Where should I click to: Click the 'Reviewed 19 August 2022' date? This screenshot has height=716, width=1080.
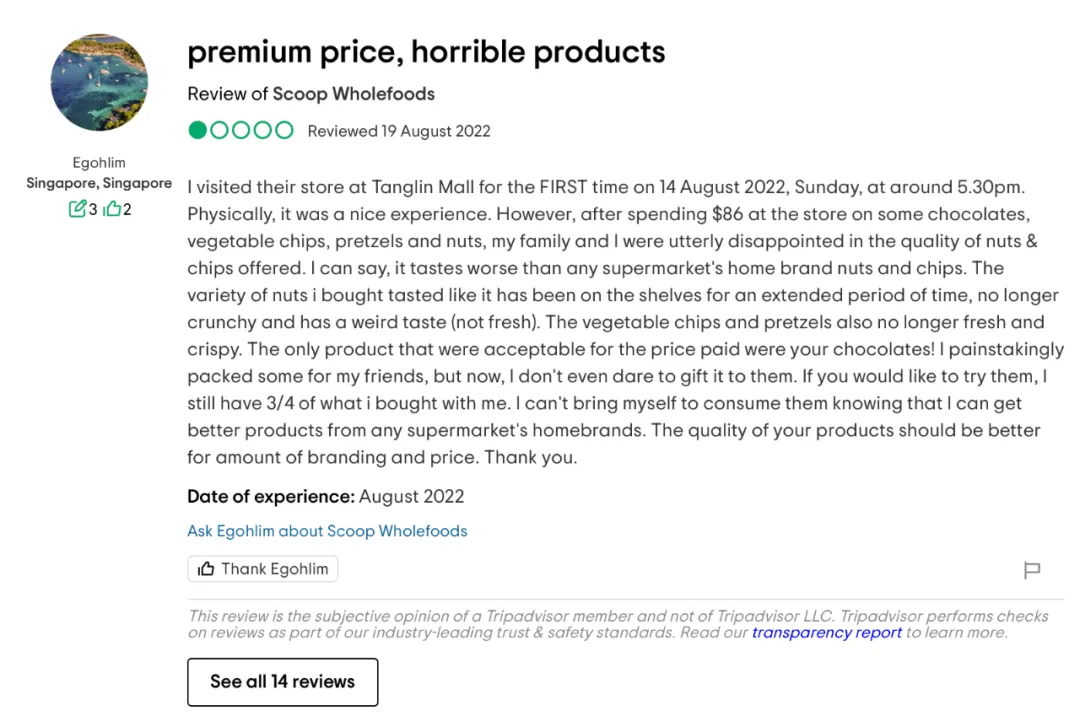point(399,131)
